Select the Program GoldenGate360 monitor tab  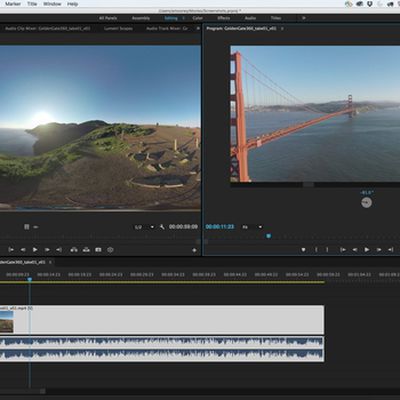click(241, 29)
